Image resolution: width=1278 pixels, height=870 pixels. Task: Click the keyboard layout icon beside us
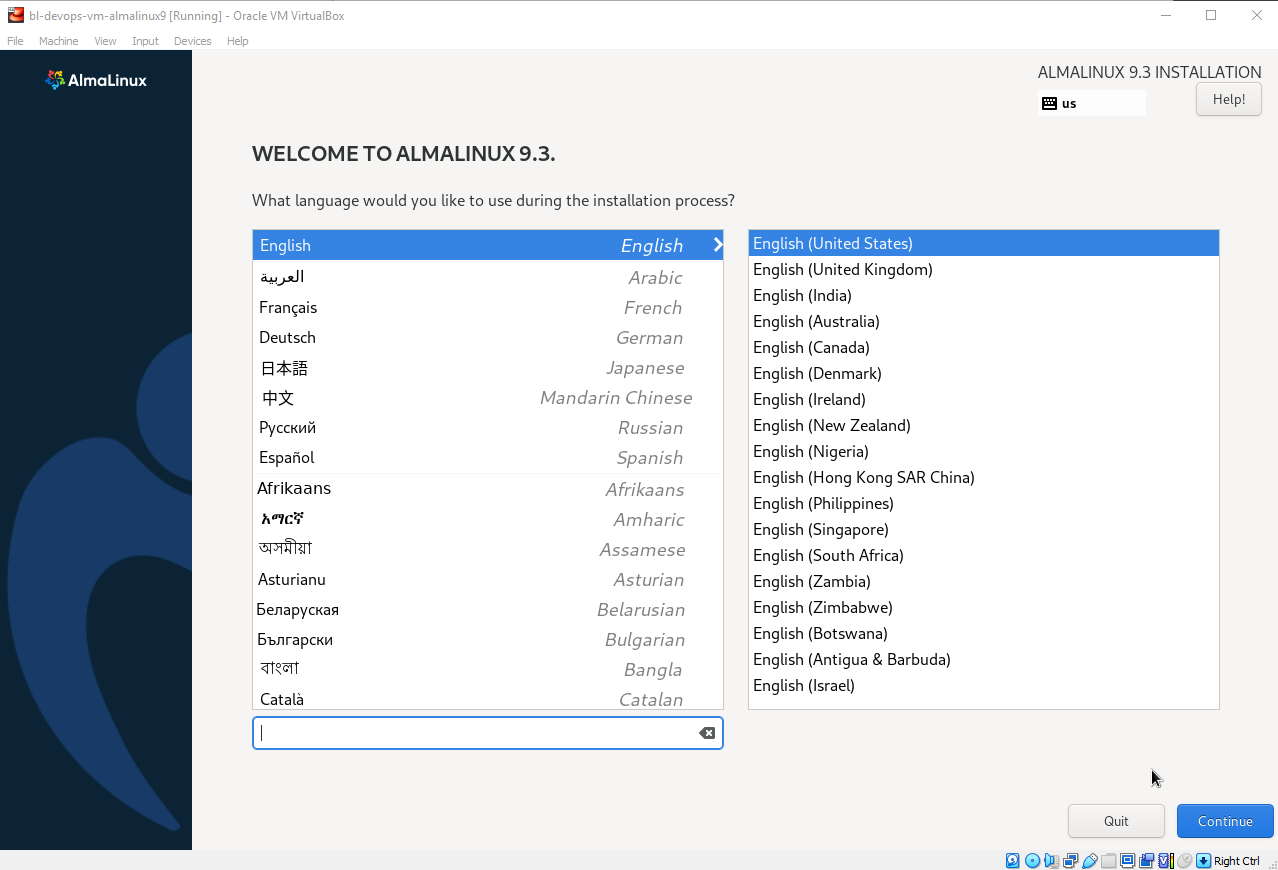click(1049, 103)
